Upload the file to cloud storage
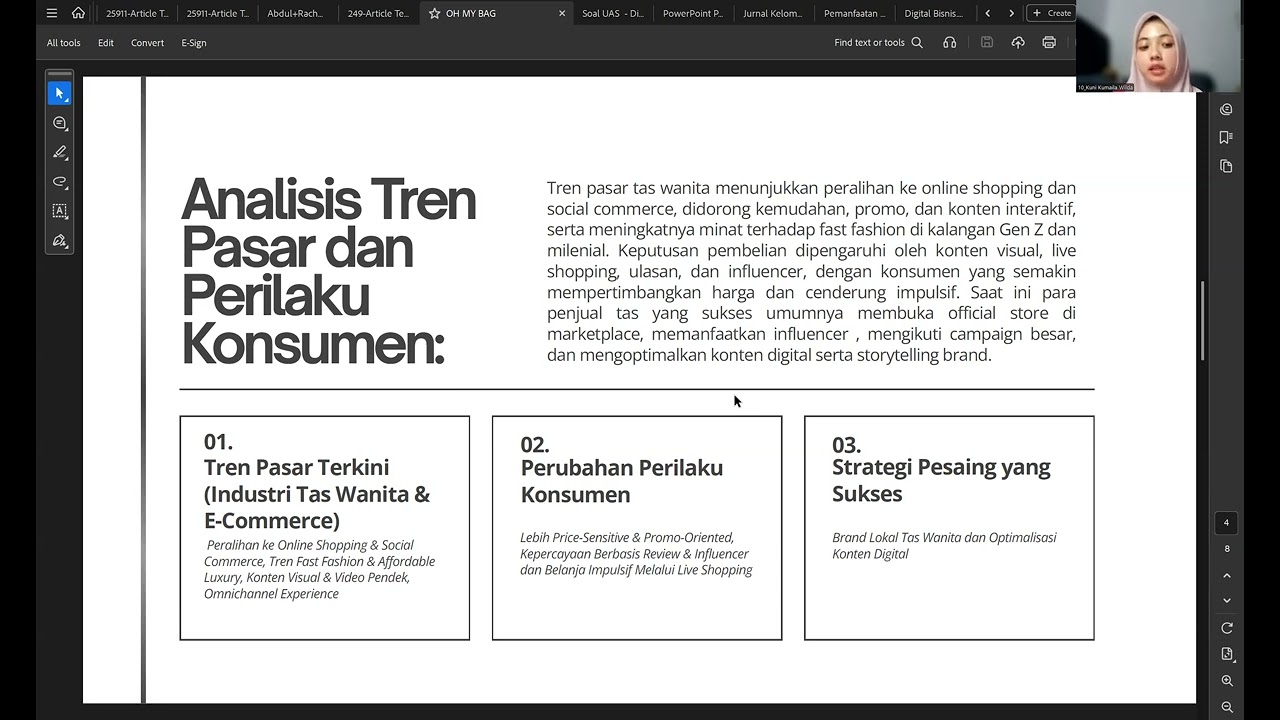Image resolution: width=1280 pixels, height=720 pixels. click(1018, 43)
